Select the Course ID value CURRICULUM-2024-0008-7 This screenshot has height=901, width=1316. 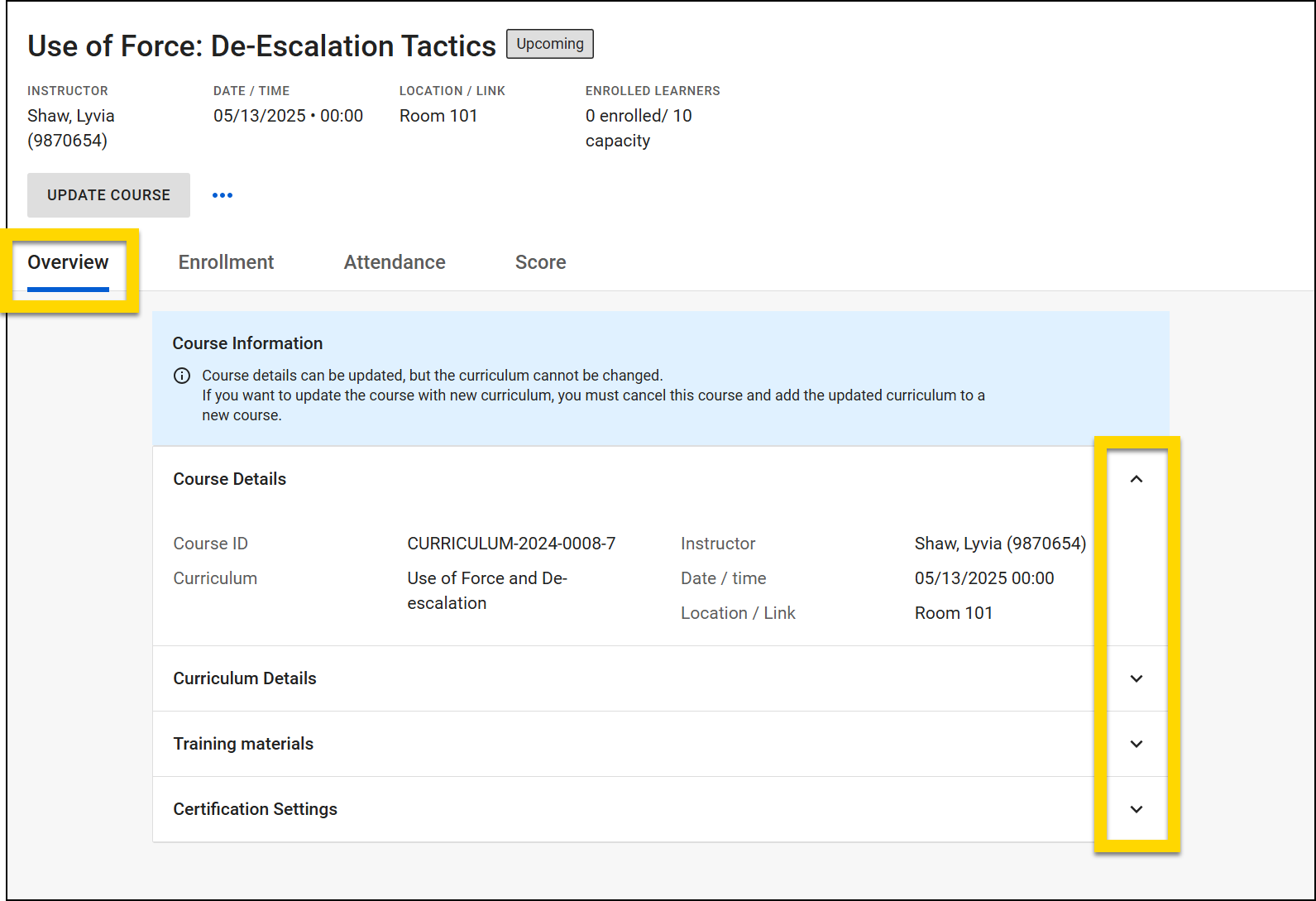click(511, 544)
